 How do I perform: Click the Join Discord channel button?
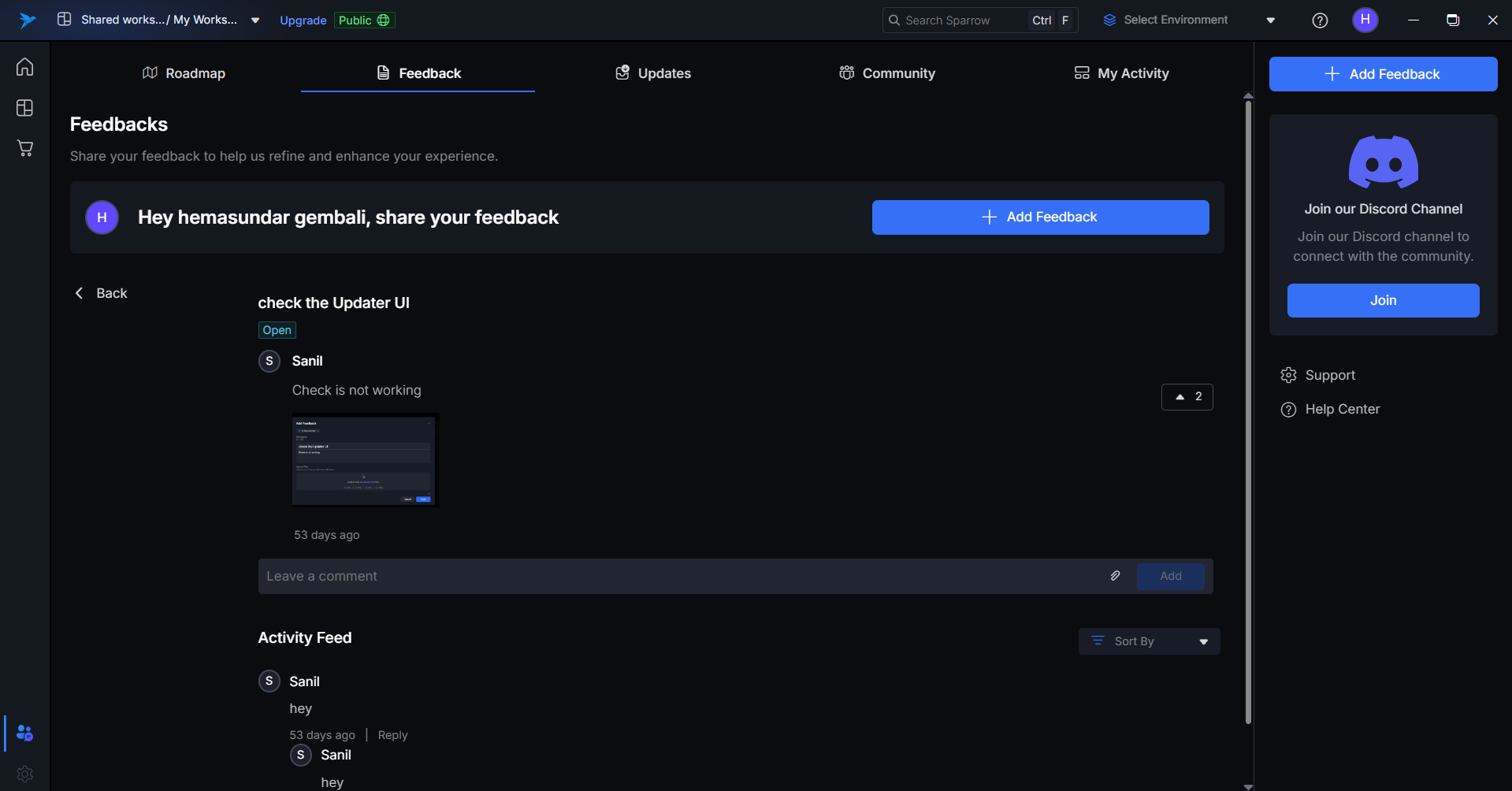tap(1383, 300)
